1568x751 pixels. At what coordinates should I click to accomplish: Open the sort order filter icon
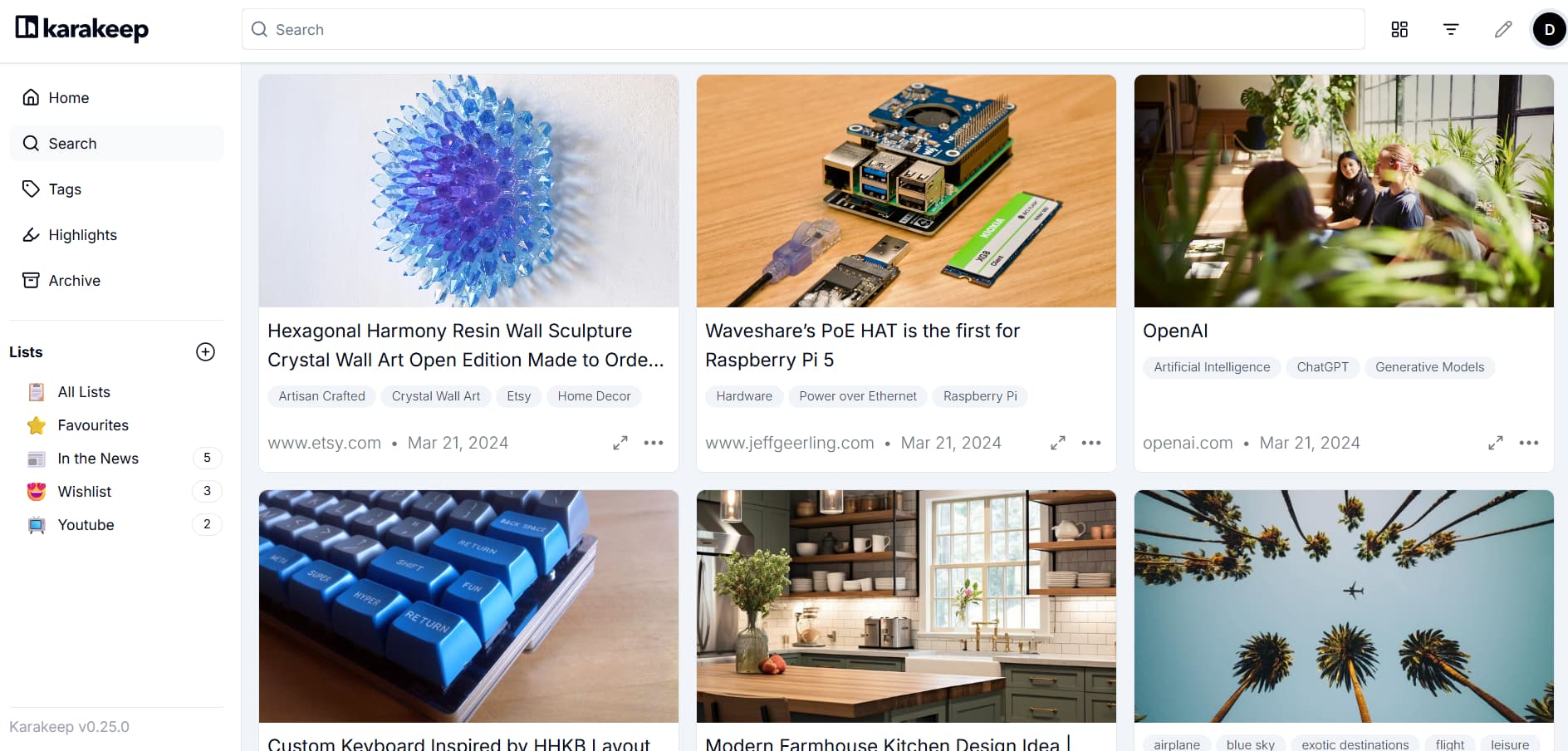point(1451,30)
